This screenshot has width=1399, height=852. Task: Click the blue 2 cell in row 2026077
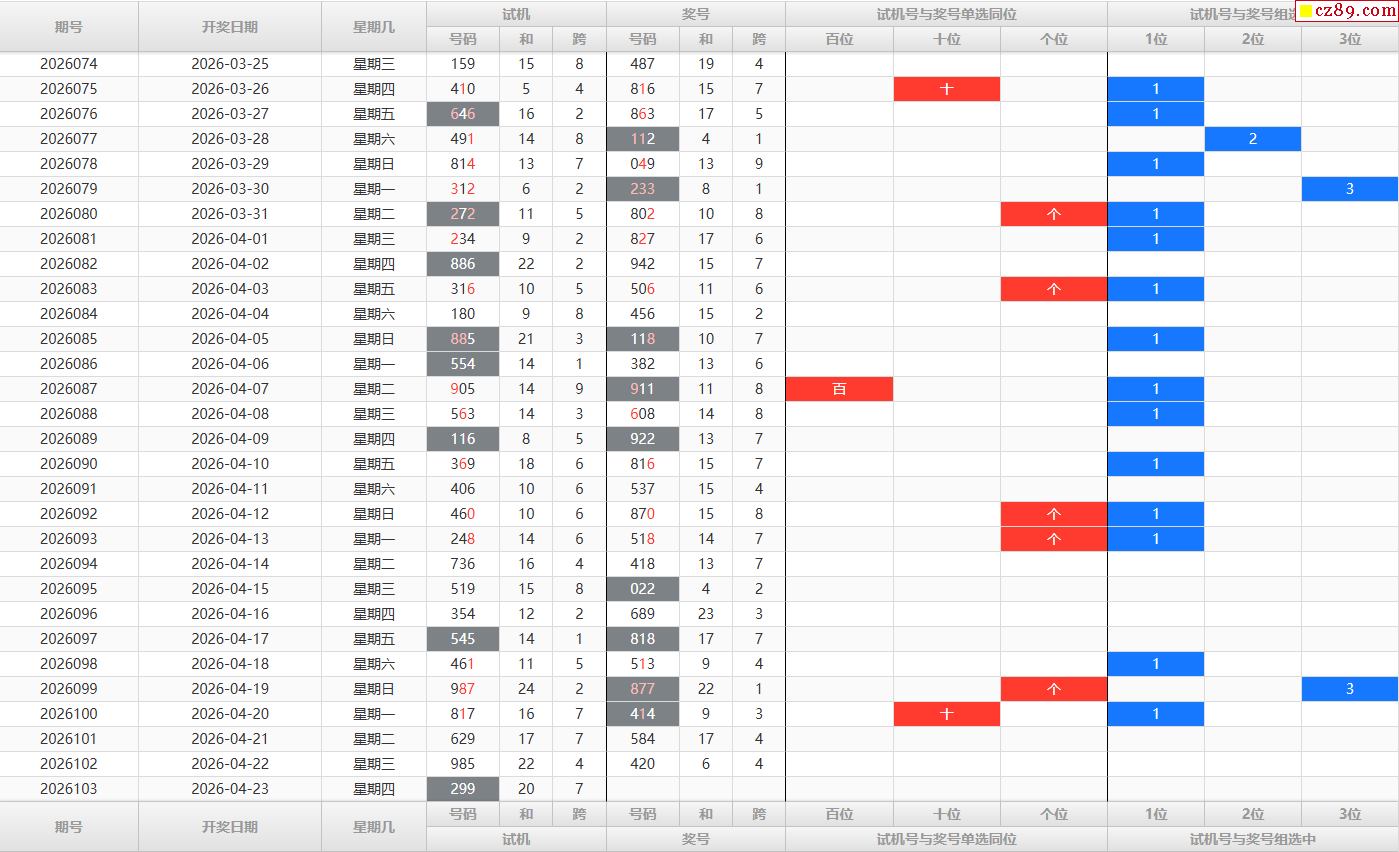[x=1253, y=139]
